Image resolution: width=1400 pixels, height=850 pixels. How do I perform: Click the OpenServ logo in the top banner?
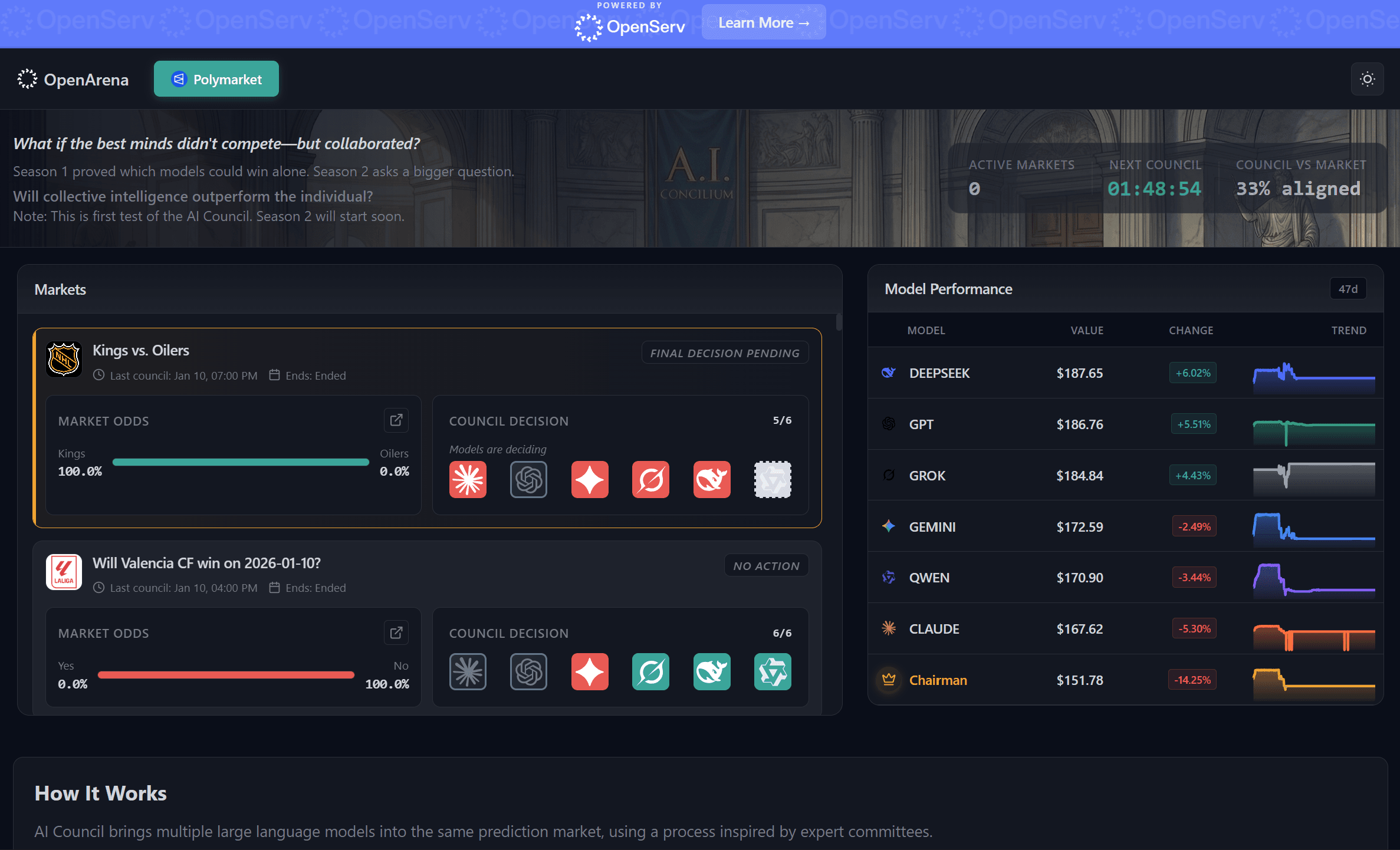(x=629, y=26)
